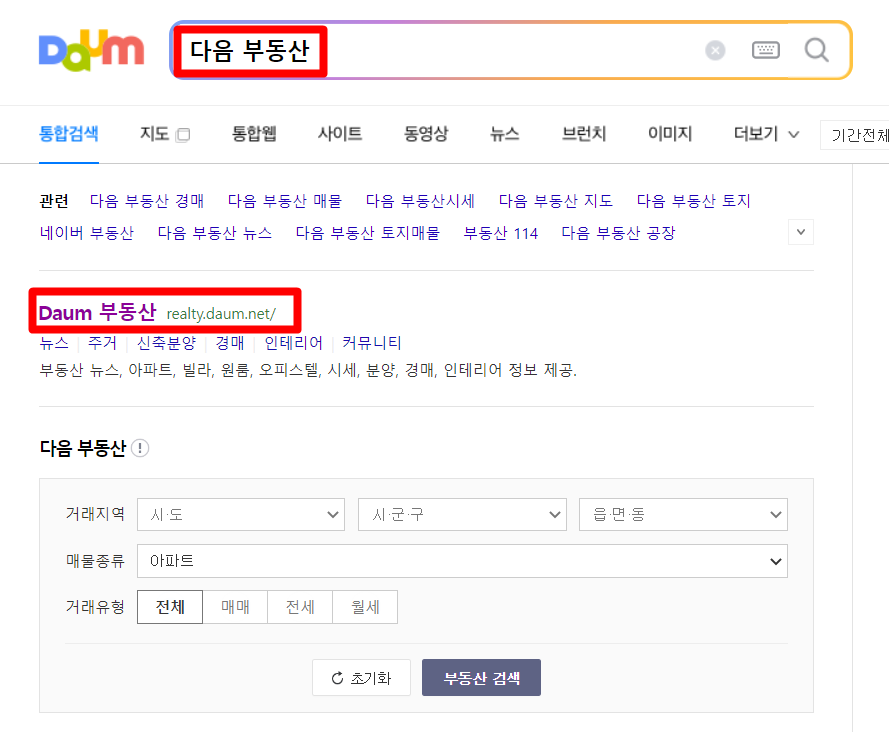This screenshot has height=732, width=889.
Task: Open the 읍·면·동 dropdown
Action: [x=683, y=514]
